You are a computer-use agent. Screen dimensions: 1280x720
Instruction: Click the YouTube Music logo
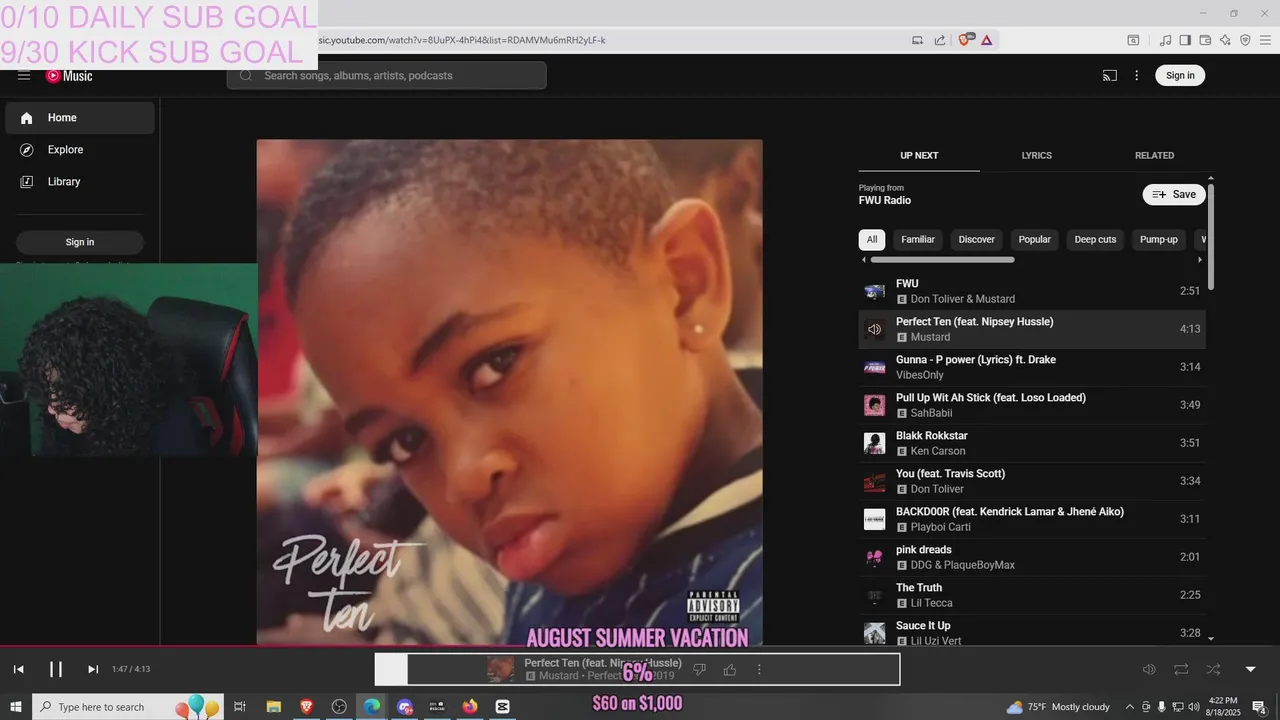pyautogui.click(x=69, y=76)
